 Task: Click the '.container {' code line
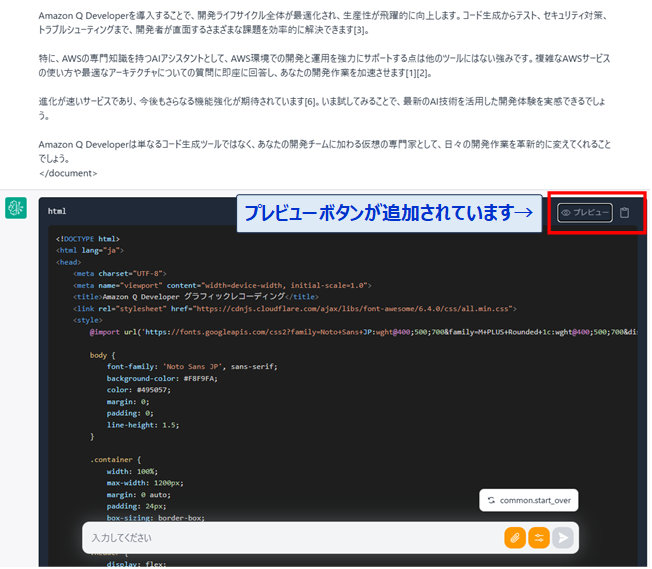point(115,460)
